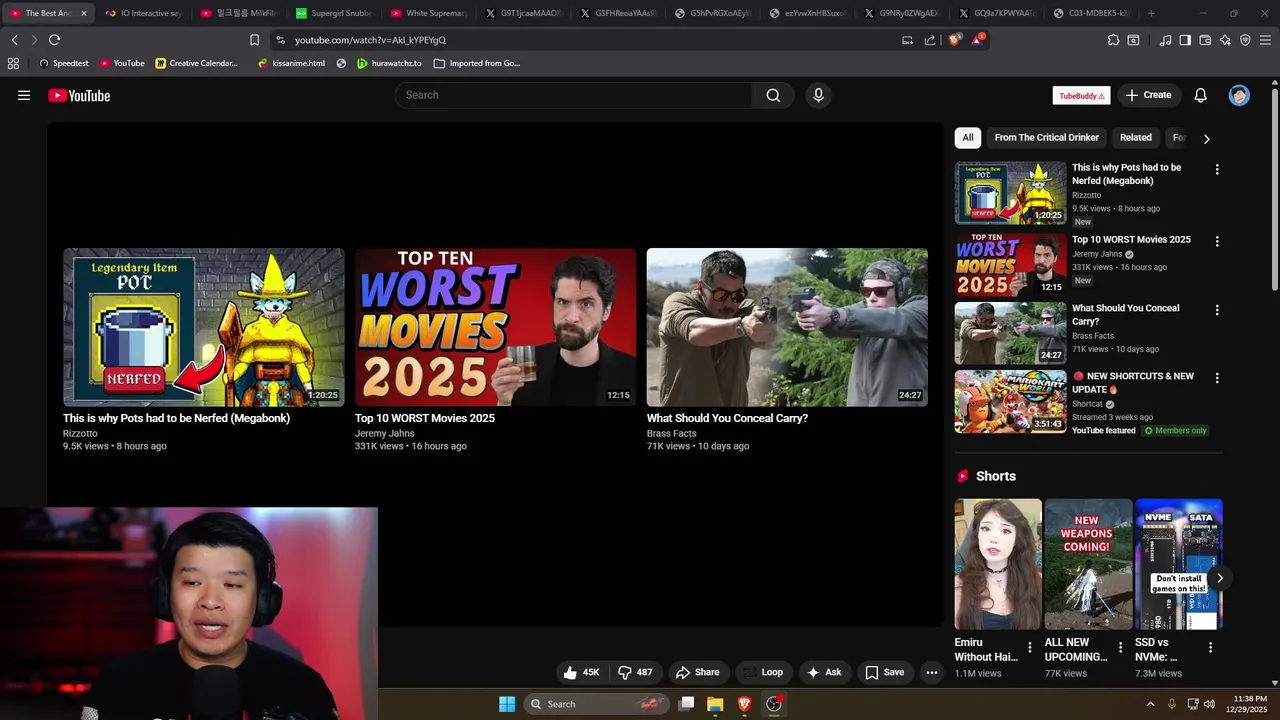This screenshot has height=720, width=1280.
Task: Open the Windows Start menu
Action: [507, 704]
